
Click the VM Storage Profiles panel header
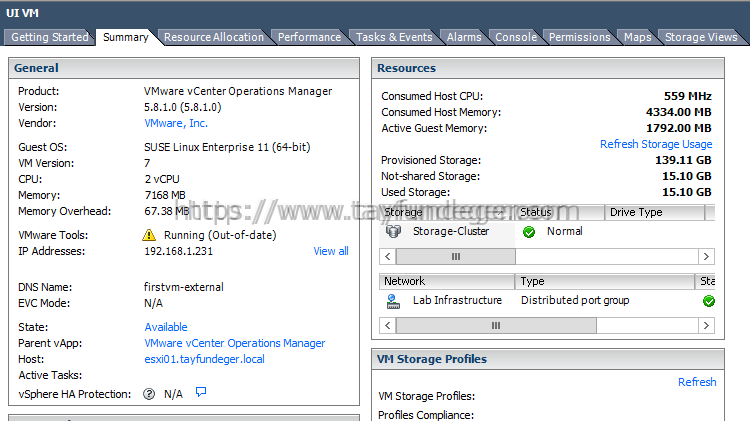click(x=548, y=359)
